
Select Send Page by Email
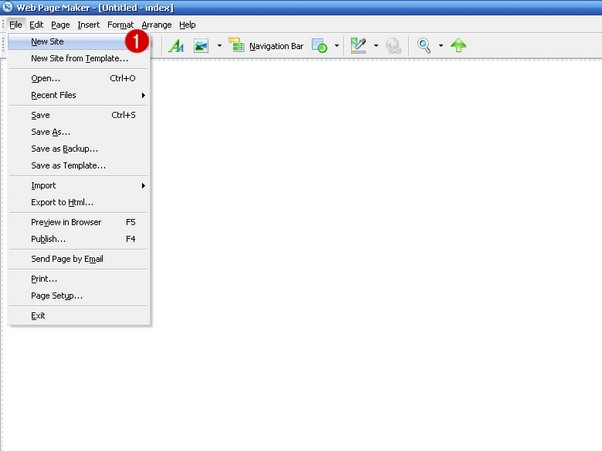click(79, 259)
